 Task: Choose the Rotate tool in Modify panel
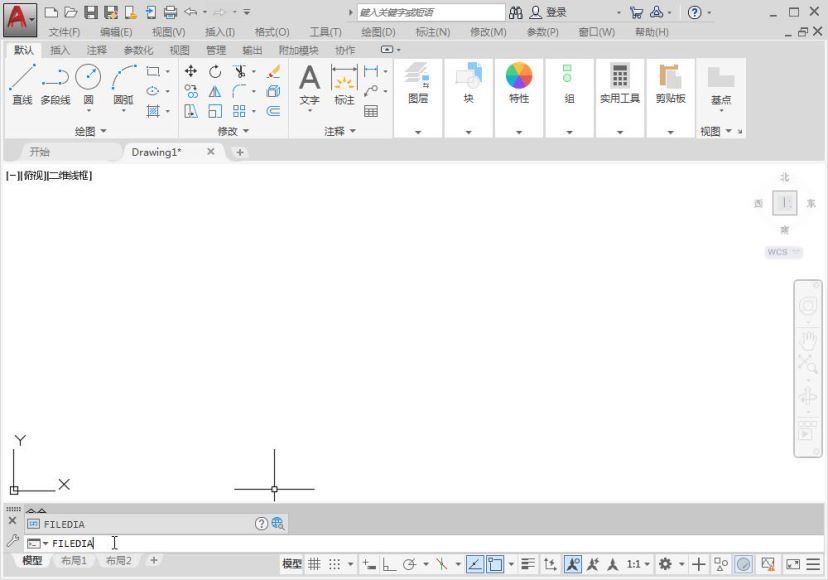click(215, 71)
